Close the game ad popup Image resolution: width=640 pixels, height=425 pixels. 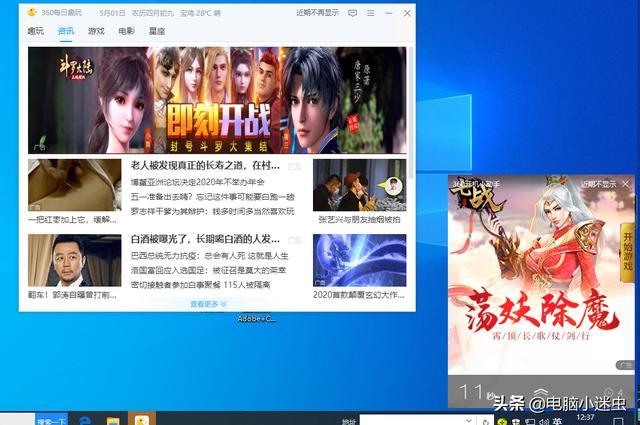[626, 184]
